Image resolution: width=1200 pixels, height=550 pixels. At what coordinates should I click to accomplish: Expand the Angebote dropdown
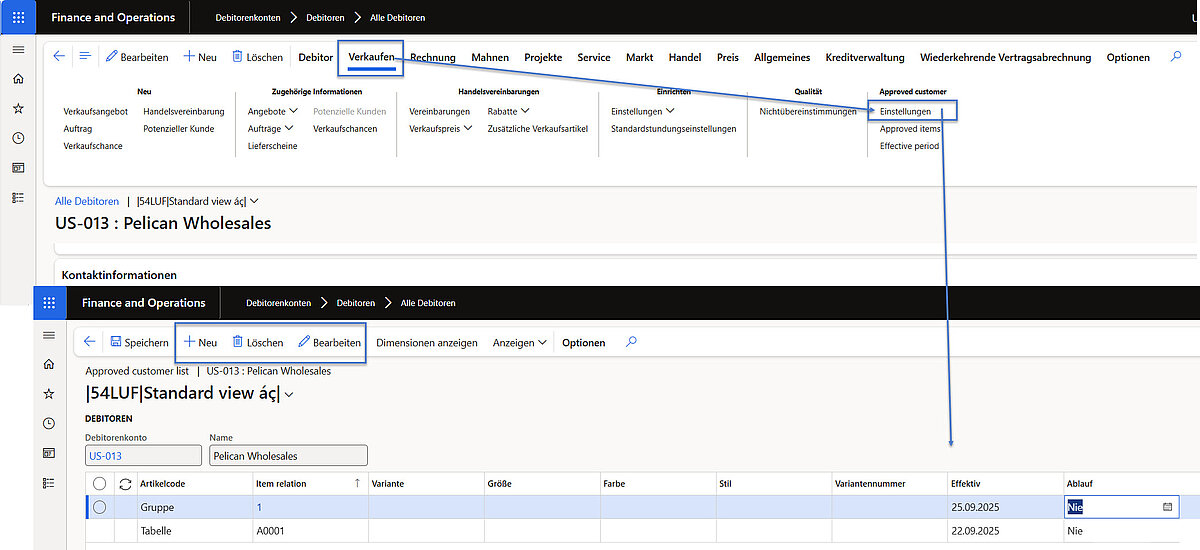271,111
